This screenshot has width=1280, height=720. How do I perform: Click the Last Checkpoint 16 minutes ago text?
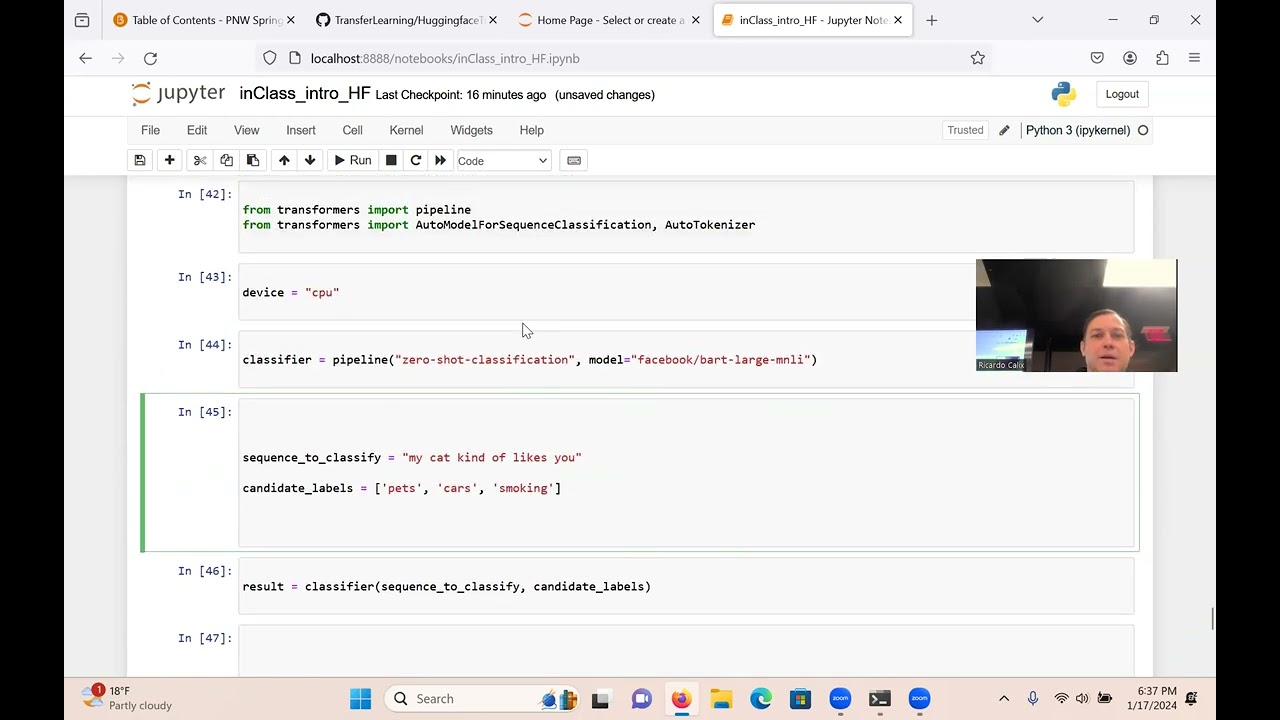coord(460,95)
